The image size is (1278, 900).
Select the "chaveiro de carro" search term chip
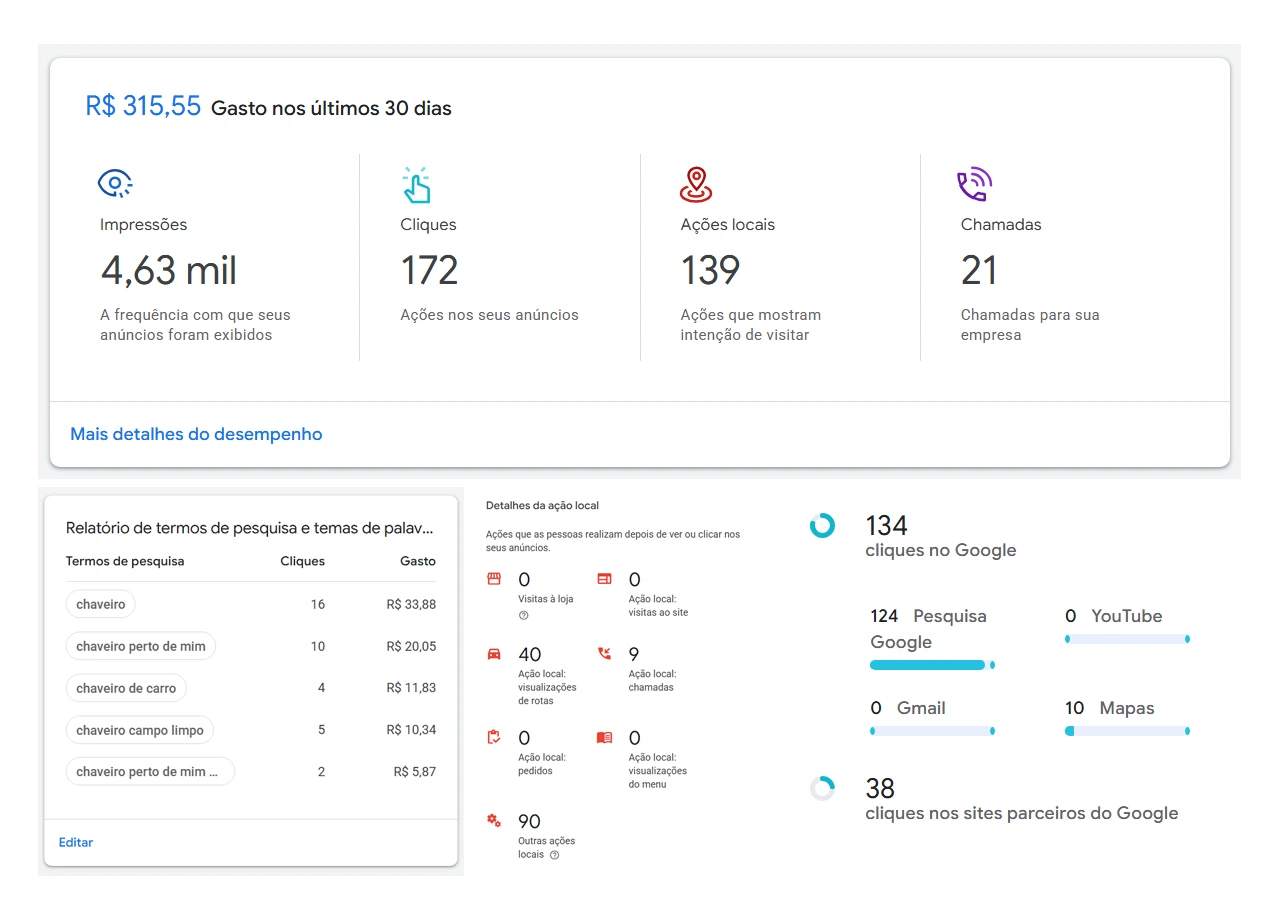pos(126,688)
